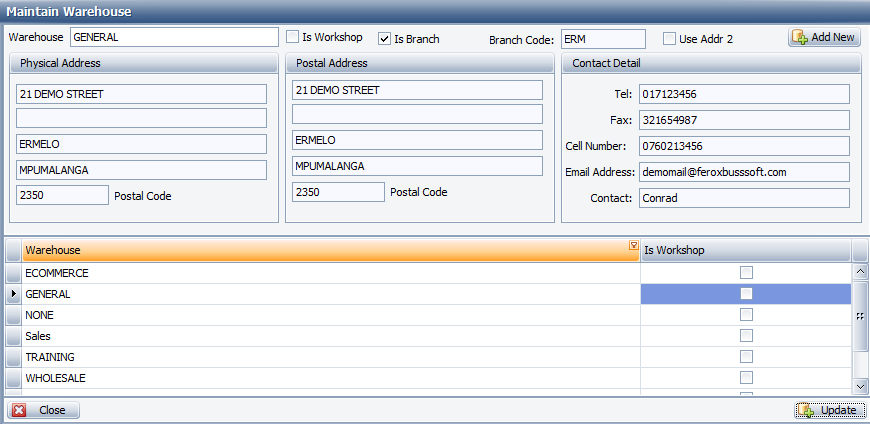
Task: Click the Cell Number field
Action: [x=744, y=146]
